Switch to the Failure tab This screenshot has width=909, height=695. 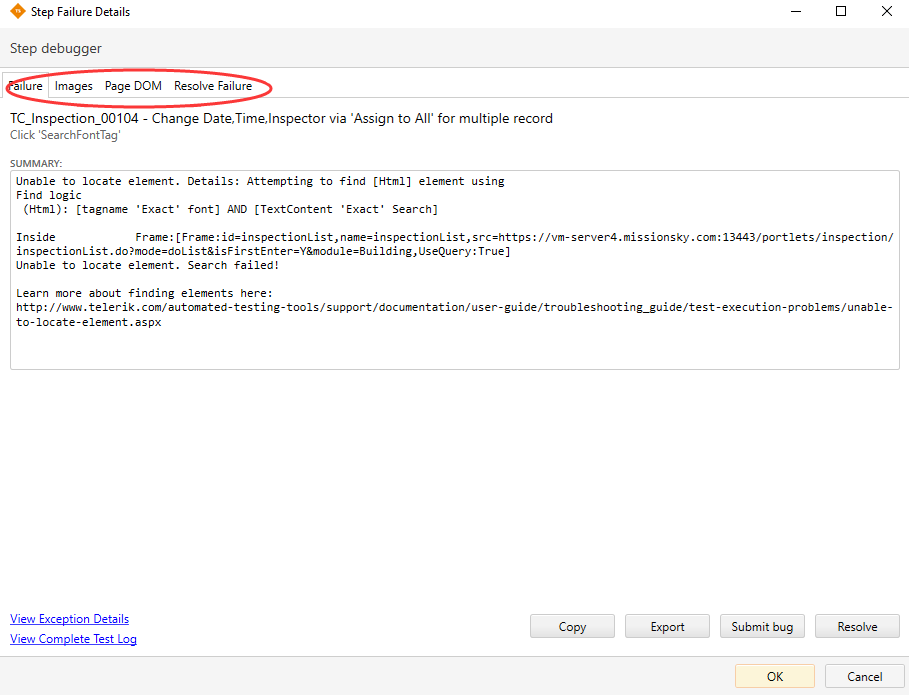point(25,86)
